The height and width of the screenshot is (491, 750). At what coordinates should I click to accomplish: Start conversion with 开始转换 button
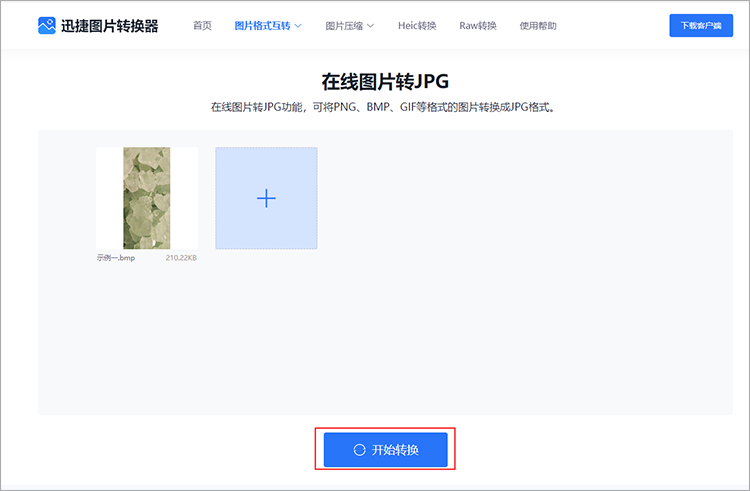[386, 450]
